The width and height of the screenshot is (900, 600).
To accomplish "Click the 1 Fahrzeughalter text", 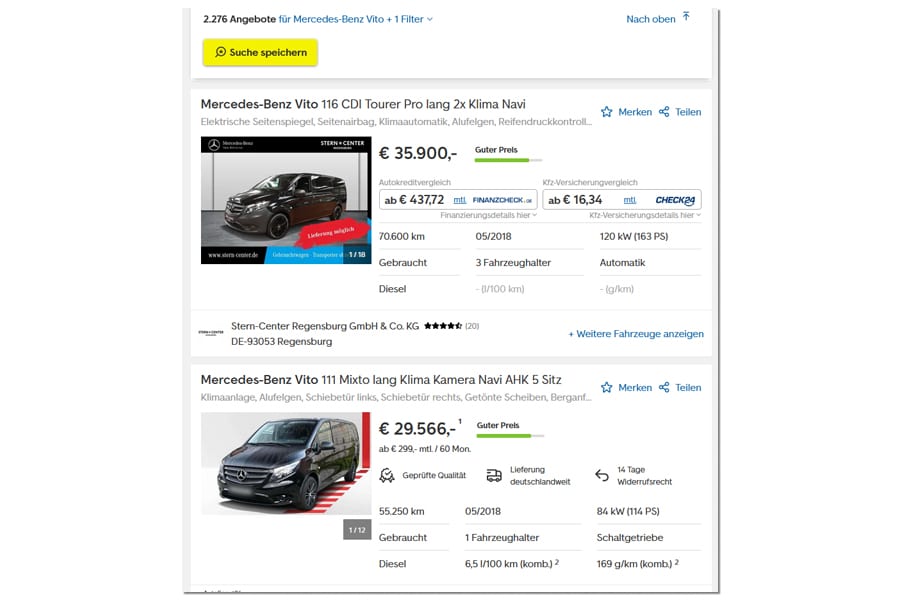I will coord(502,537).
